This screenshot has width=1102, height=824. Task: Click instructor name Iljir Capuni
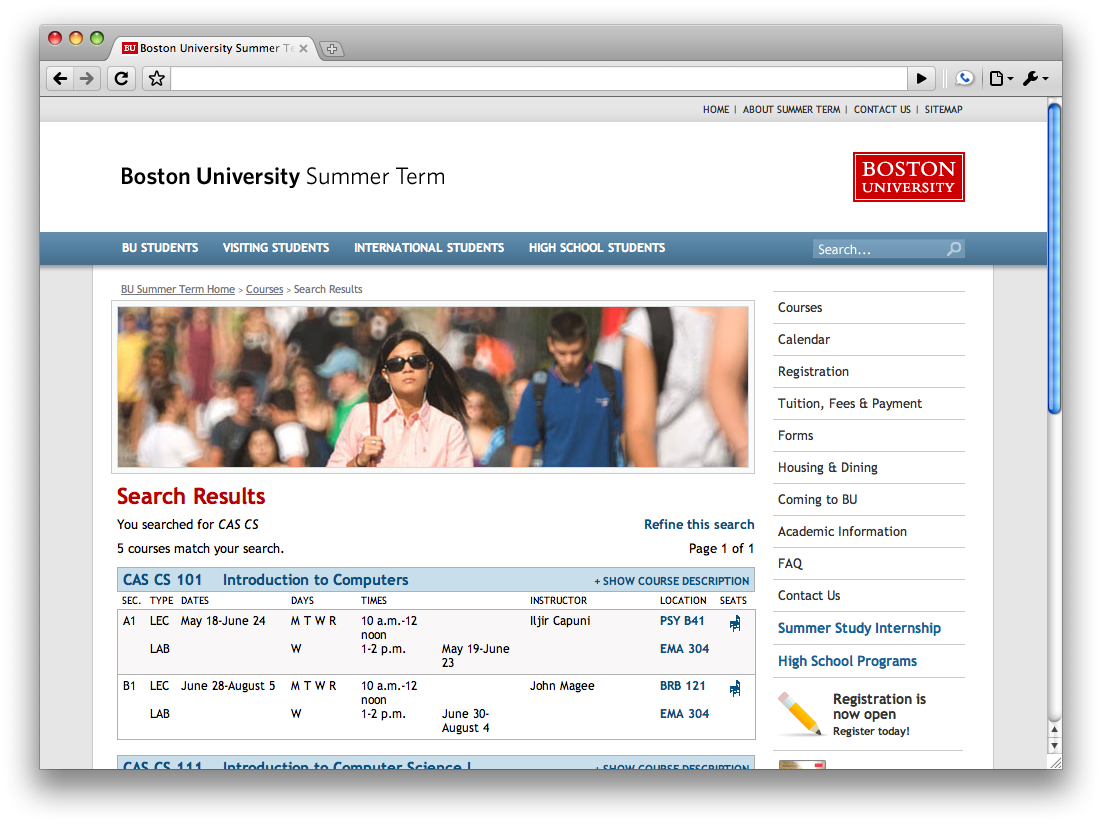coord(560,621)
